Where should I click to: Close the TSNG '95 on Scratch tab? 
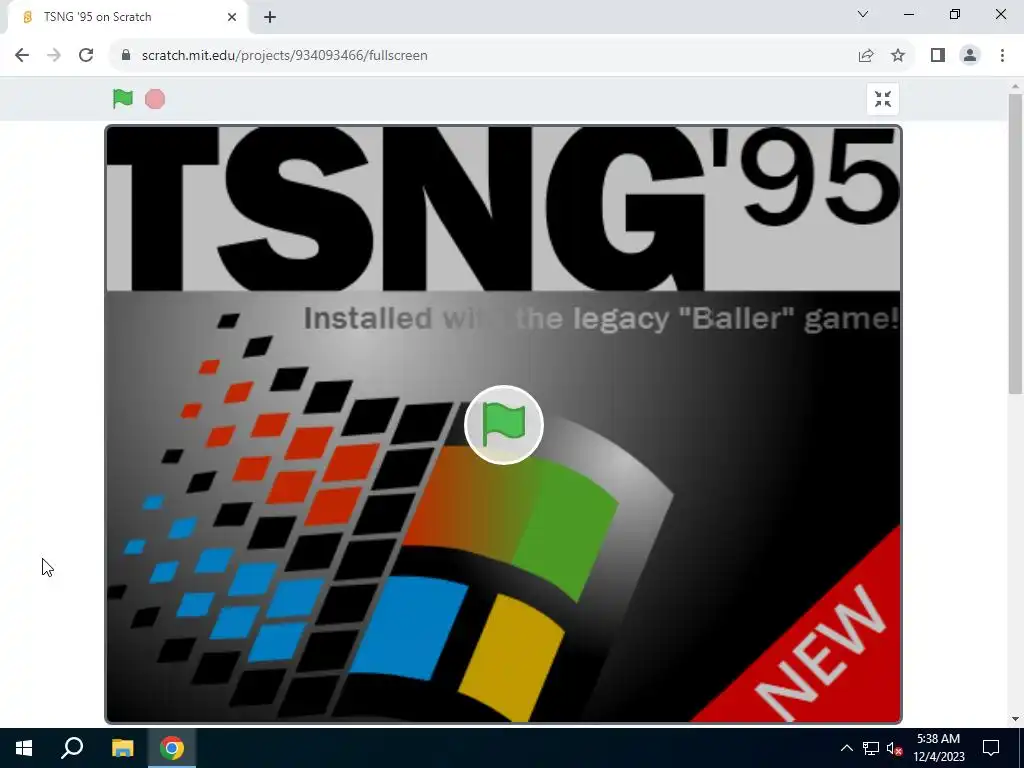(232, 17)
